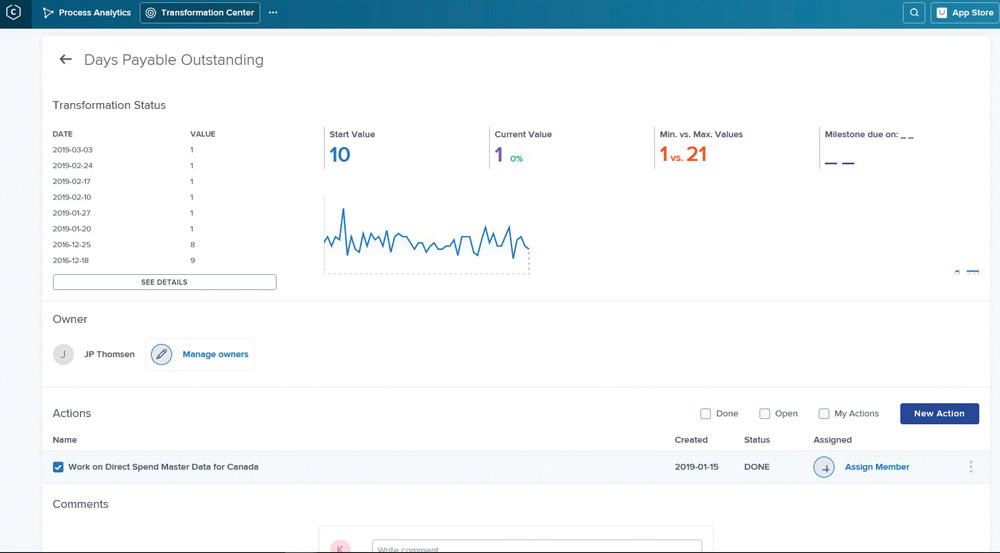Screen dimensions: 1000x553
Task: Click the search magnifier icon
Action: (914, 13)
